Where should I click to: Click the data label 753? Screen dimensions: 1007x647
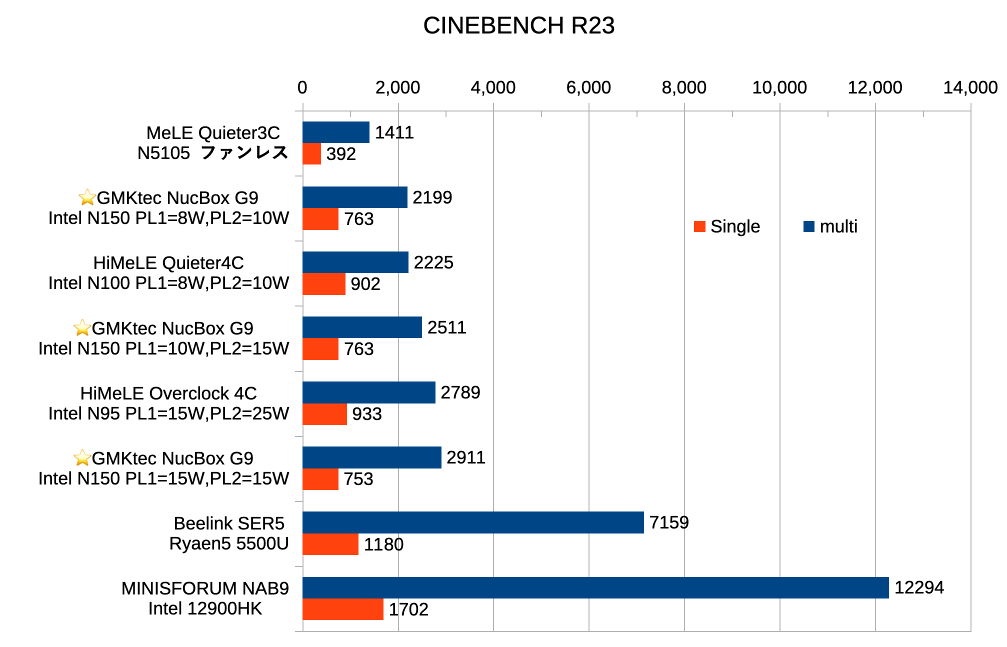coord(358,479)
